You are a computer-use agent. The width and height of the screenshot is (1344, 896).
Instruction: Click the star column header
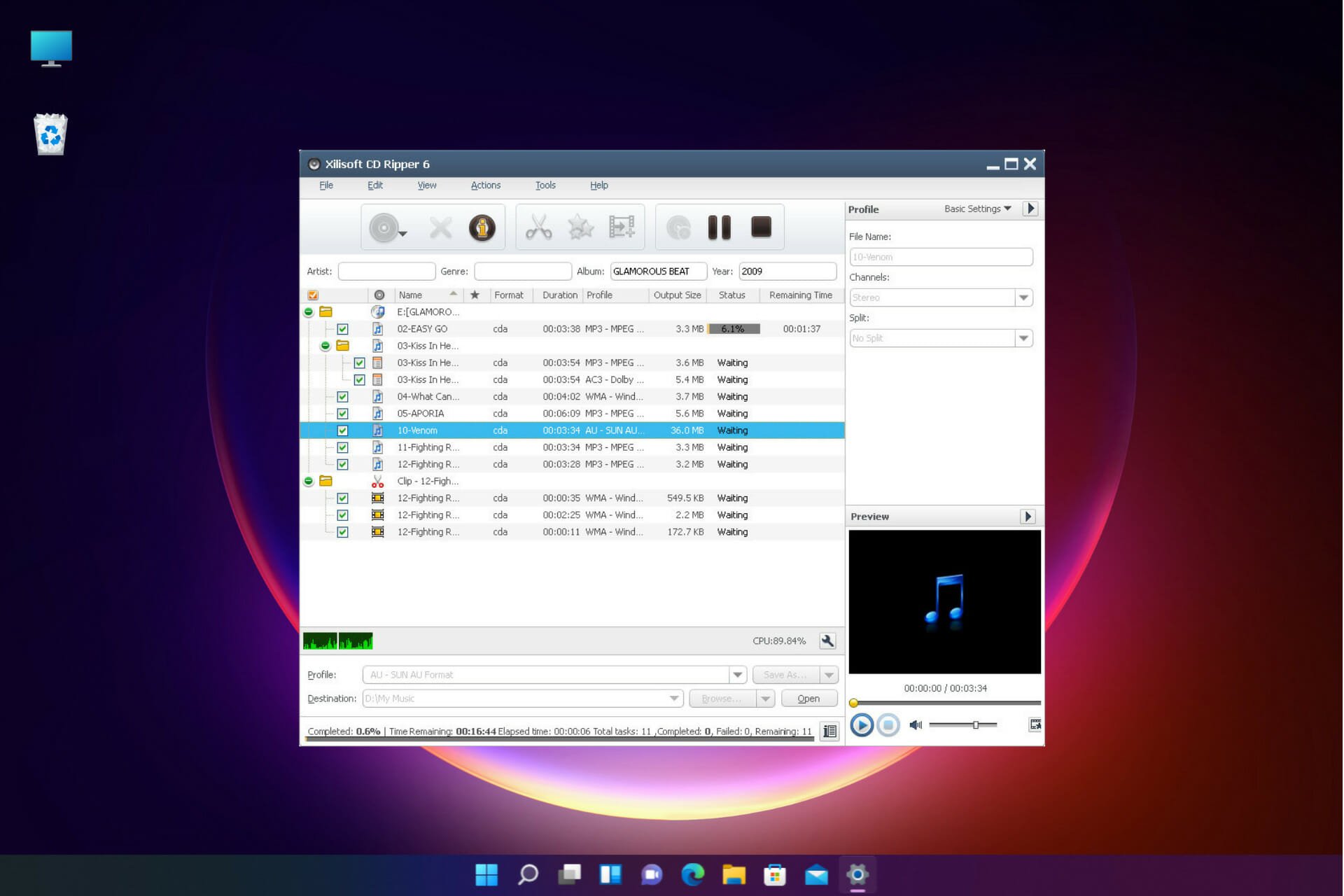click(x=475, y=295)
